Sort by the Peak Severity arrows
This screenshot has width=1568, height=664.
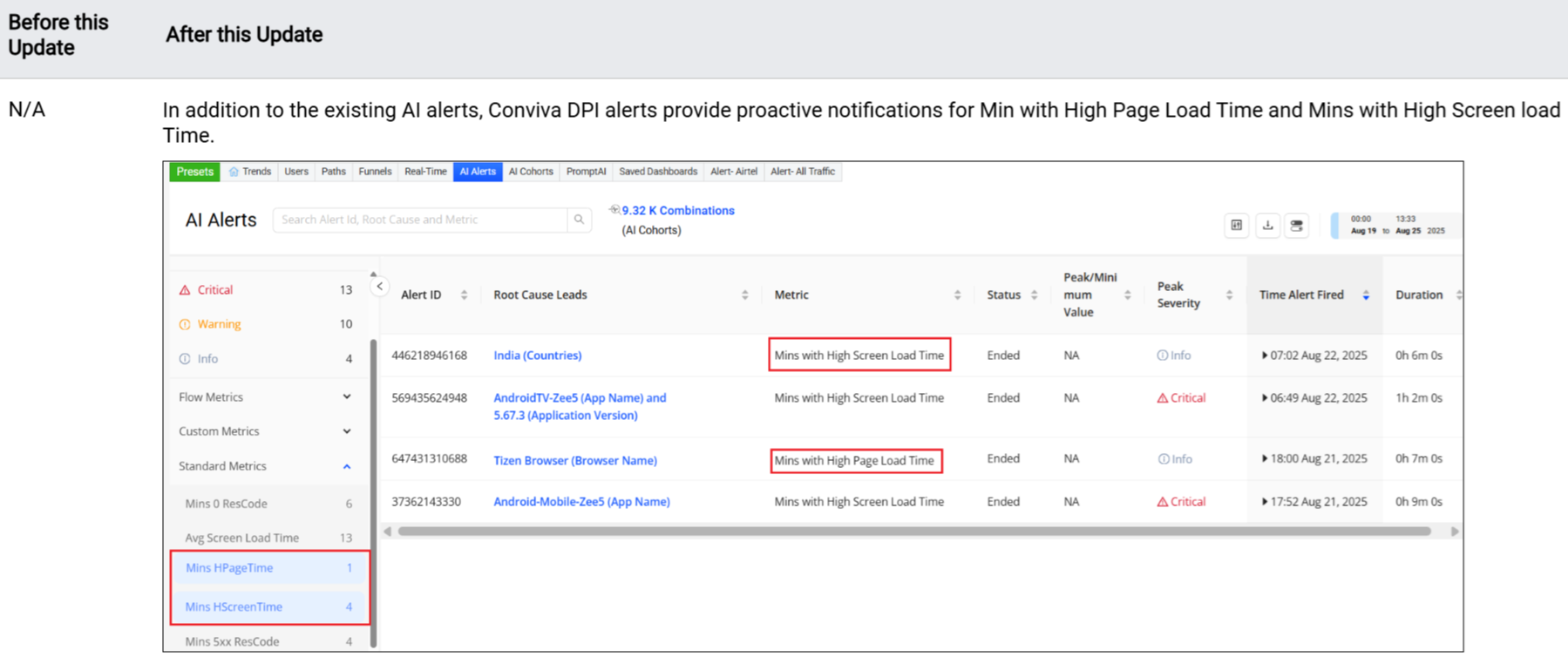tap(1229, 295)
